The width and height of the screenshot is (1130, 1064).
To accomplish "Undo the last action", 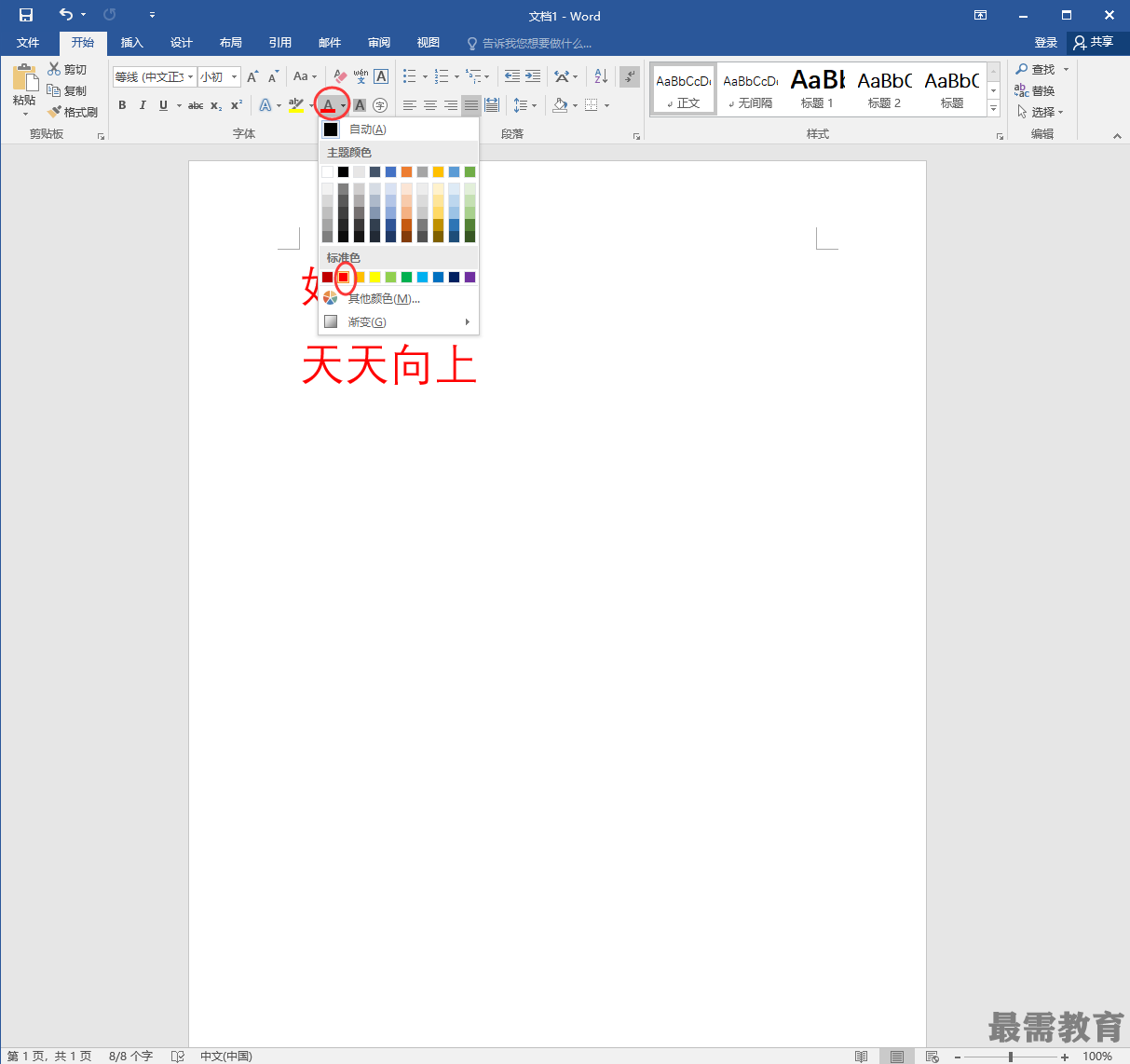I will coord(66,15).
